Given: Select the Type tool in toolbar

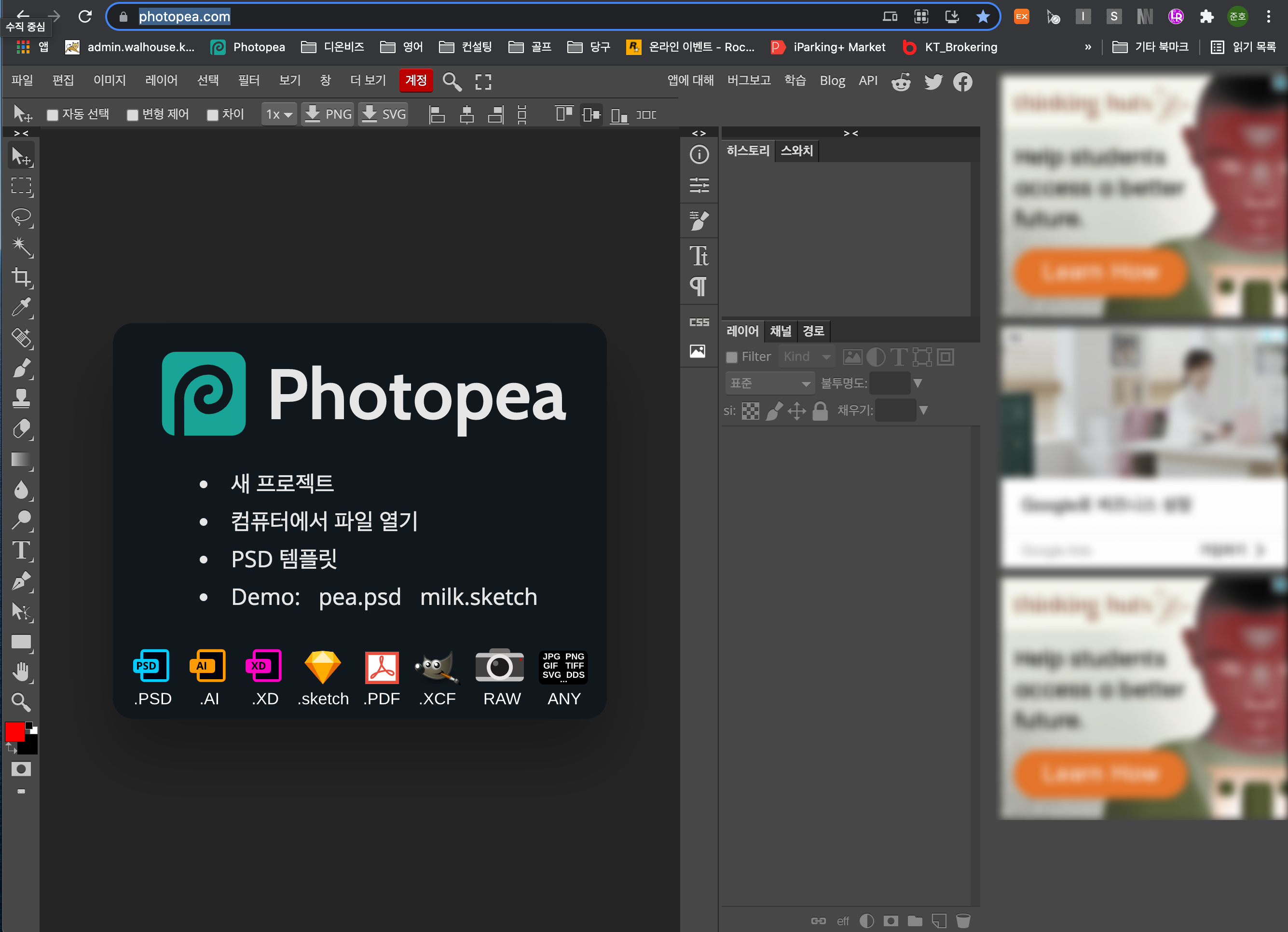Looking at the screenshot, I should tap(22, 550).
